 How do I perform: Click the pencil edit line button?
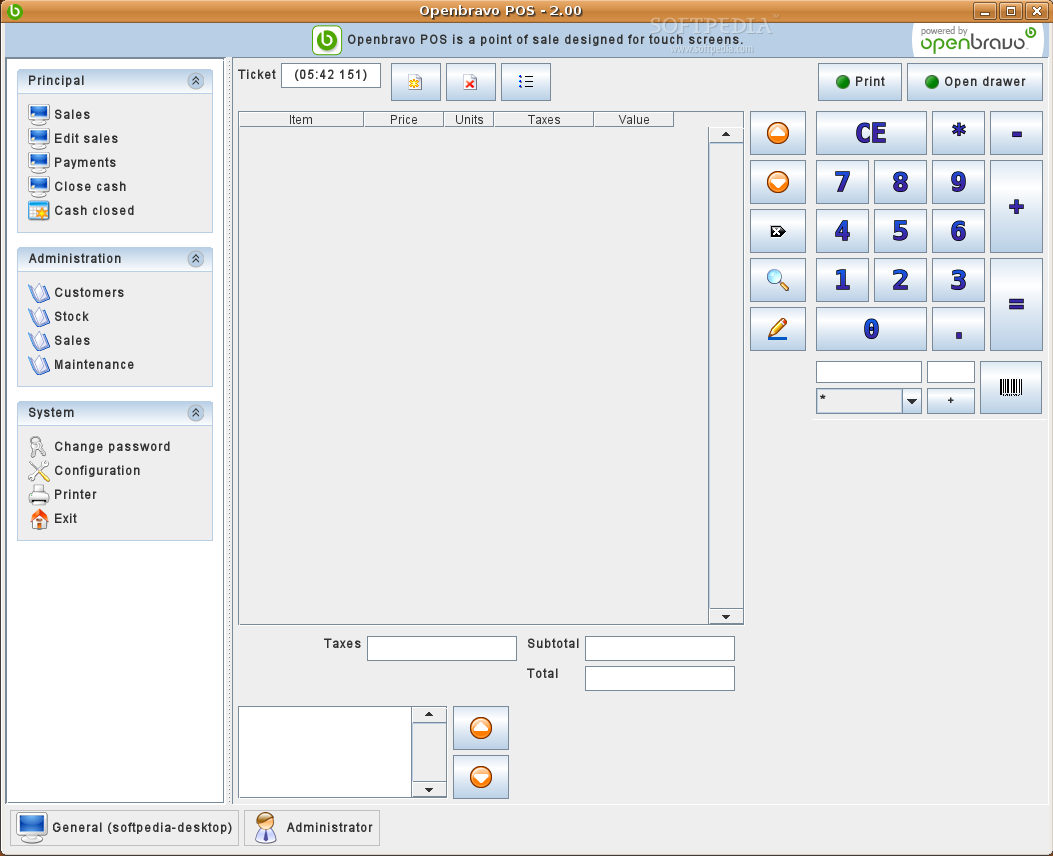777,329
